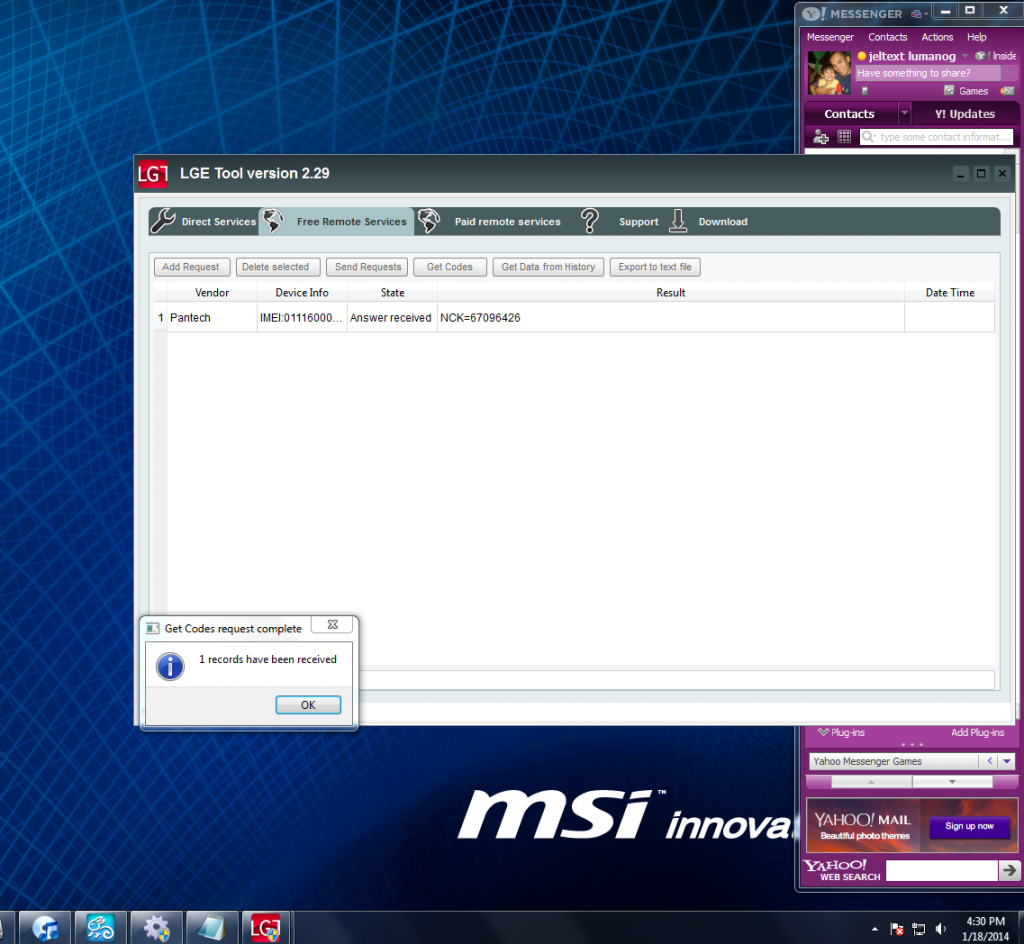The image size is (1024, 944).
Task: Select the IMEI:01116000... cell
Action: coord(302,318)
